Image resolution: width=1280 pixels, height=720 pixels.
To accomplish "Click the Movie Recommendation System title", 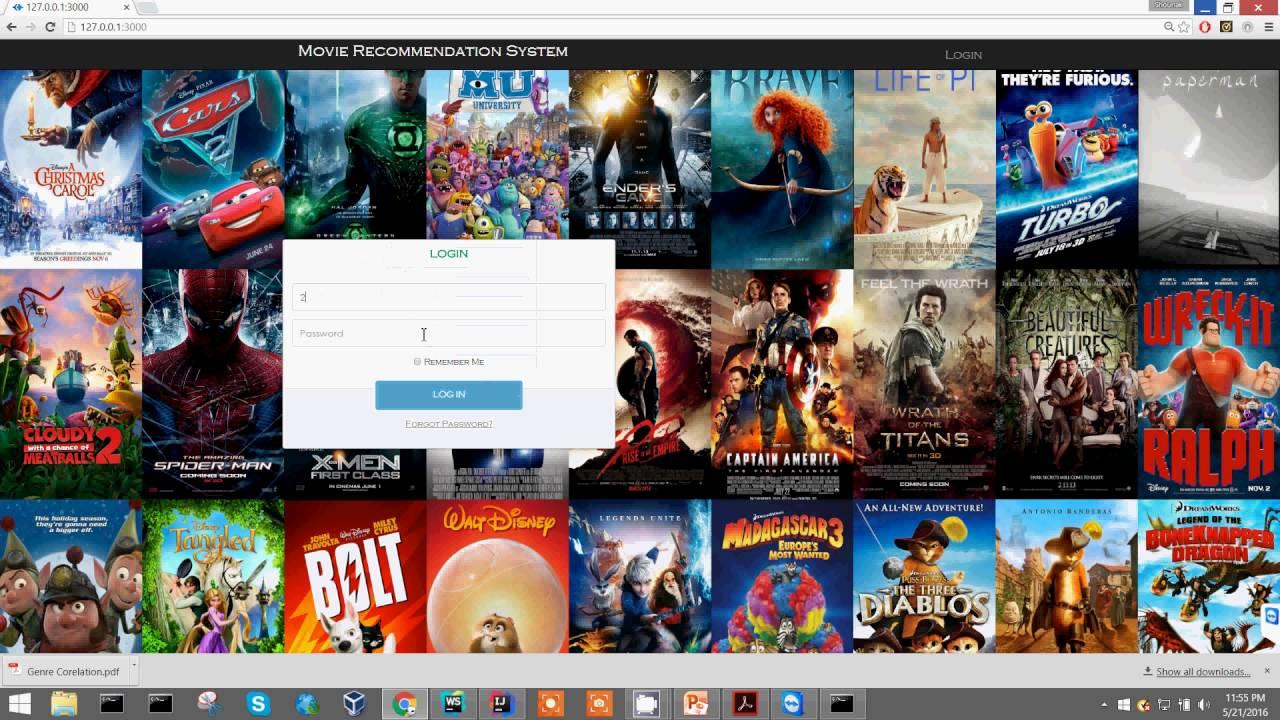I will 433,51.
